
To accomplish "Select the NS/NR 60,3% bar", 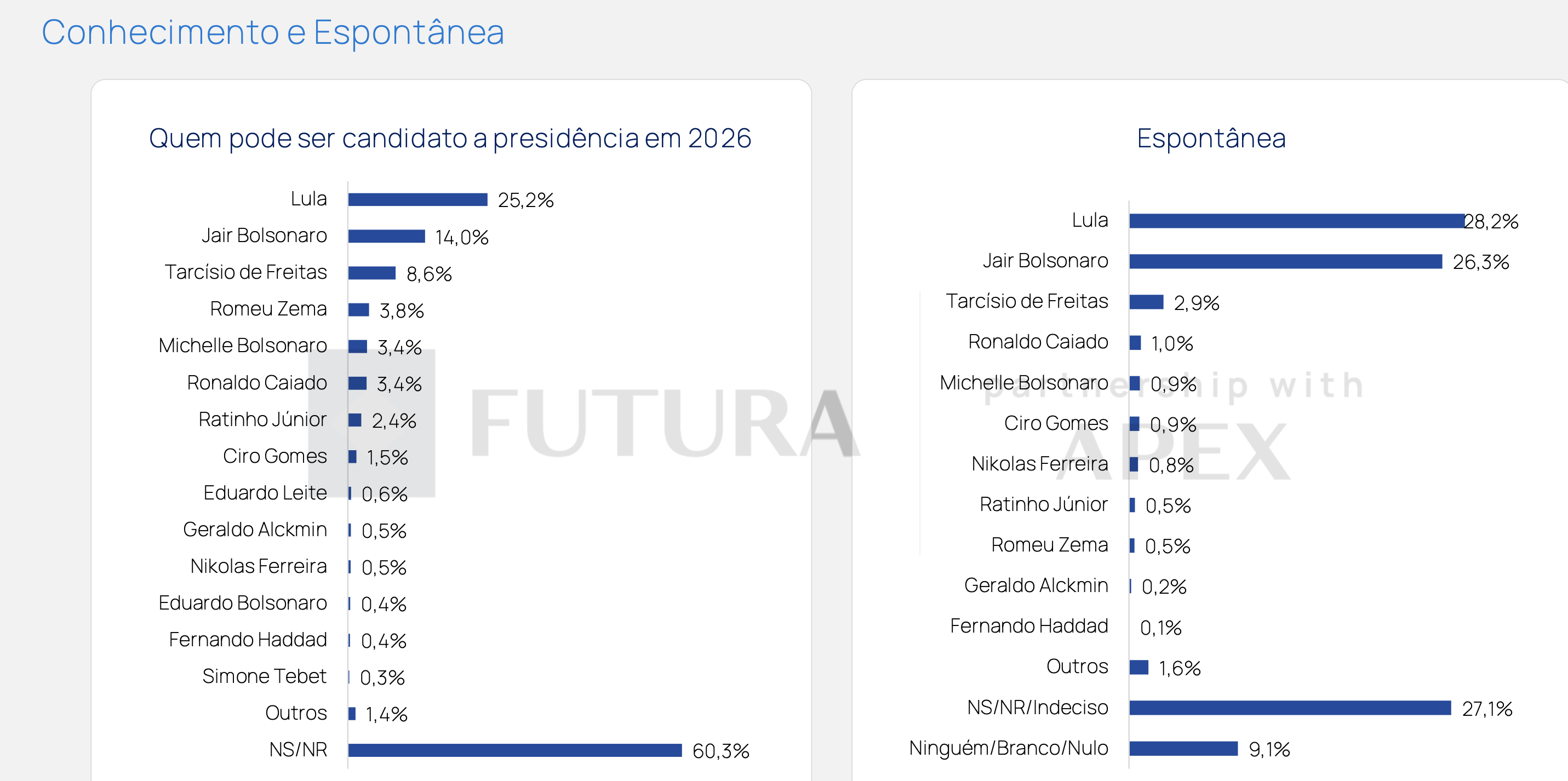I will coord(514,750).
